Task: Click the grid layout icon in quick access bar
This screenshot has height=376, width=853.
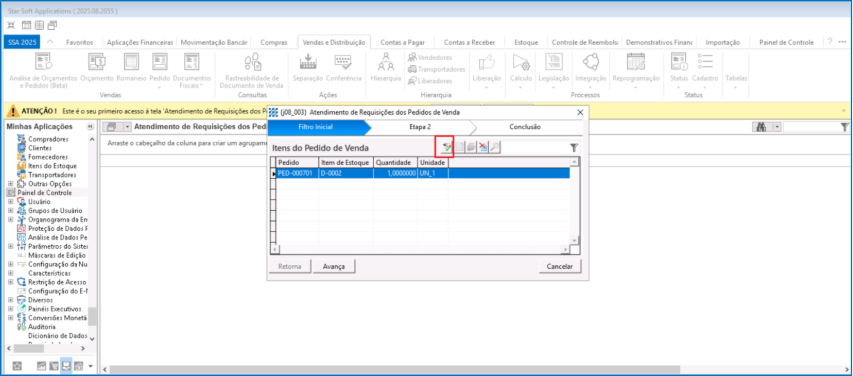Action: pyautogui.click(x=39, y=25)
